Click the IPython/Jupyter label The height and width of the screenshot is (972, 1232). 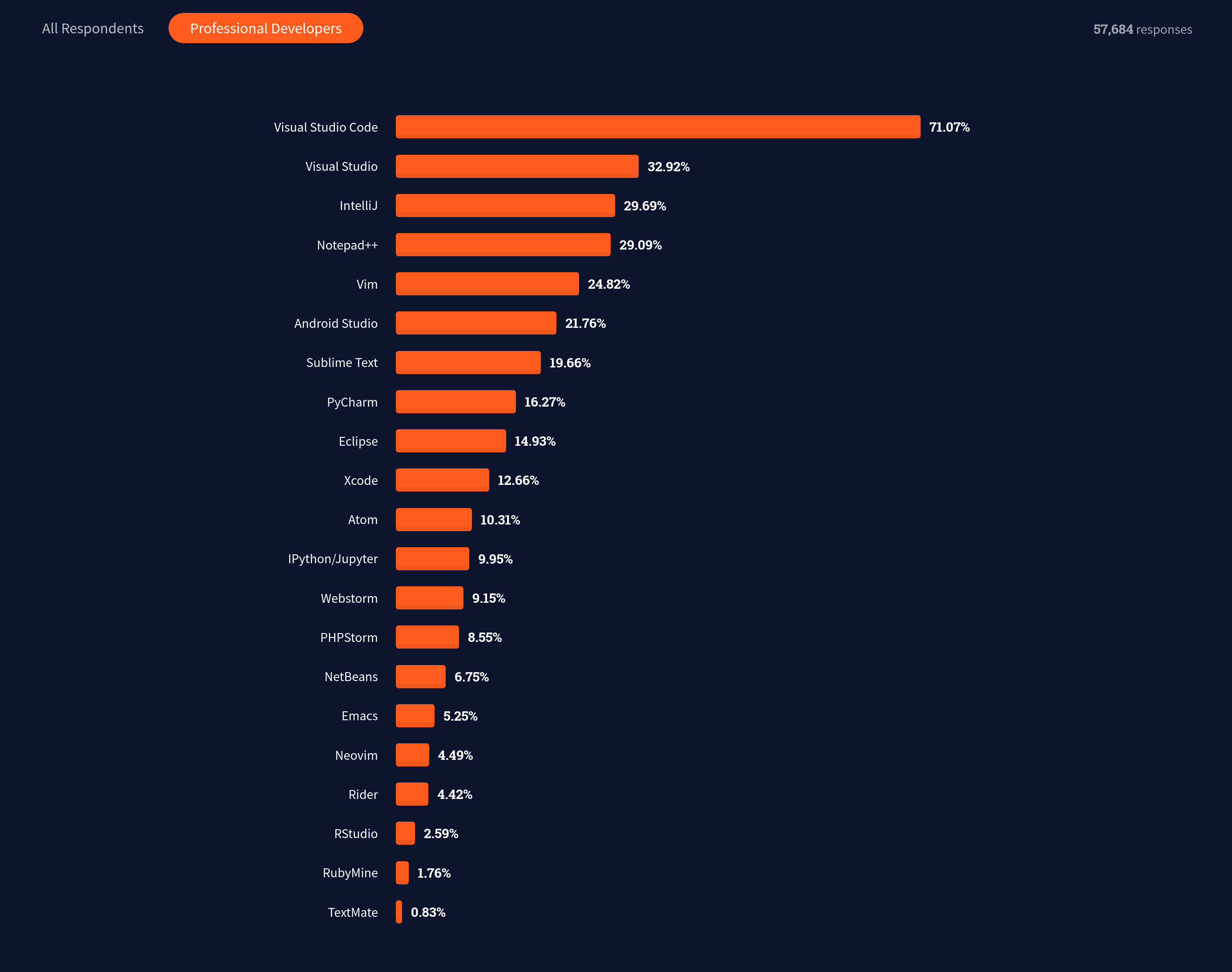tap(332, 559)
